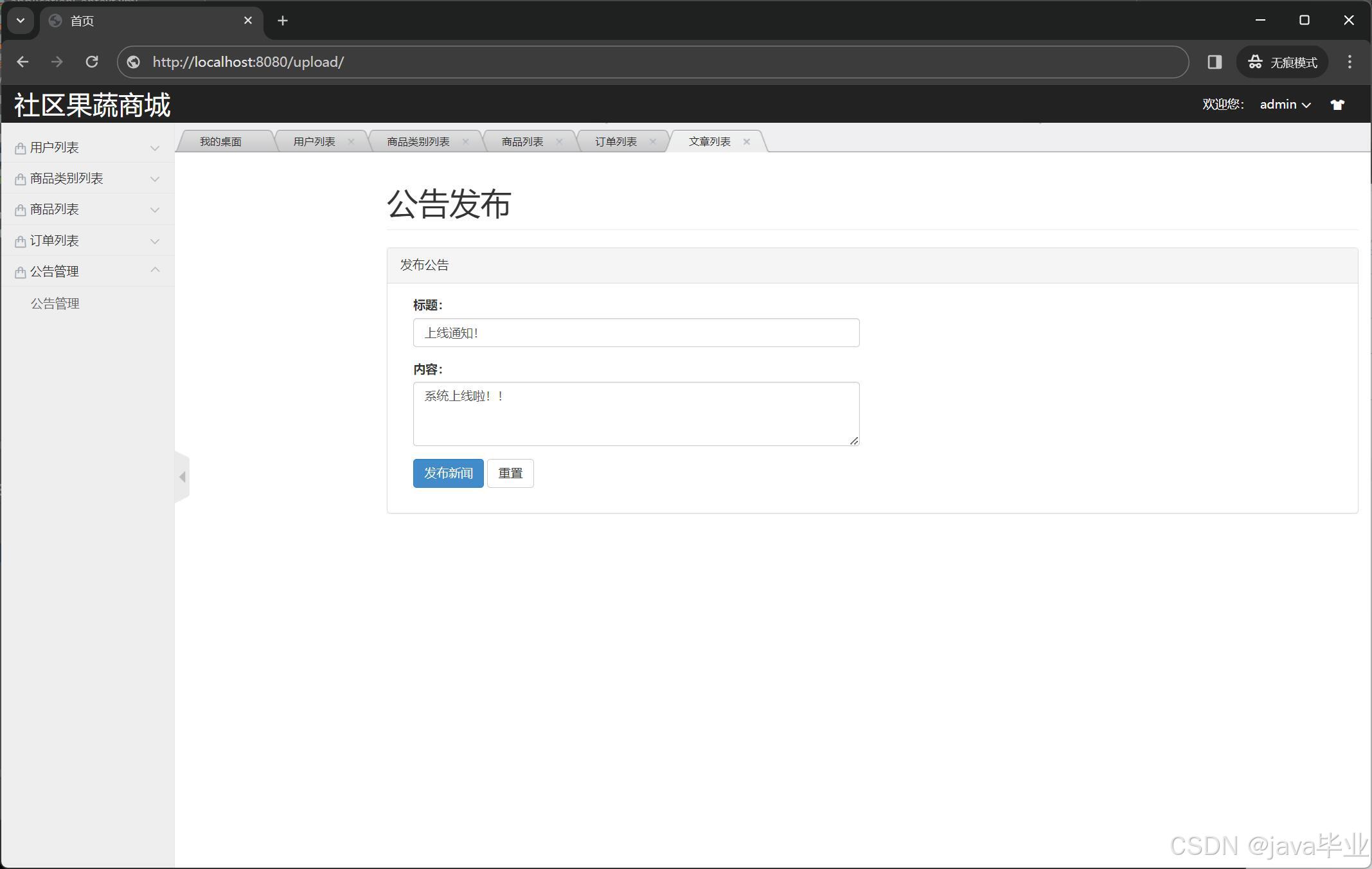1372x869 pixels.
Task: Click the 发布新闻 button
Action: (449, 474)
